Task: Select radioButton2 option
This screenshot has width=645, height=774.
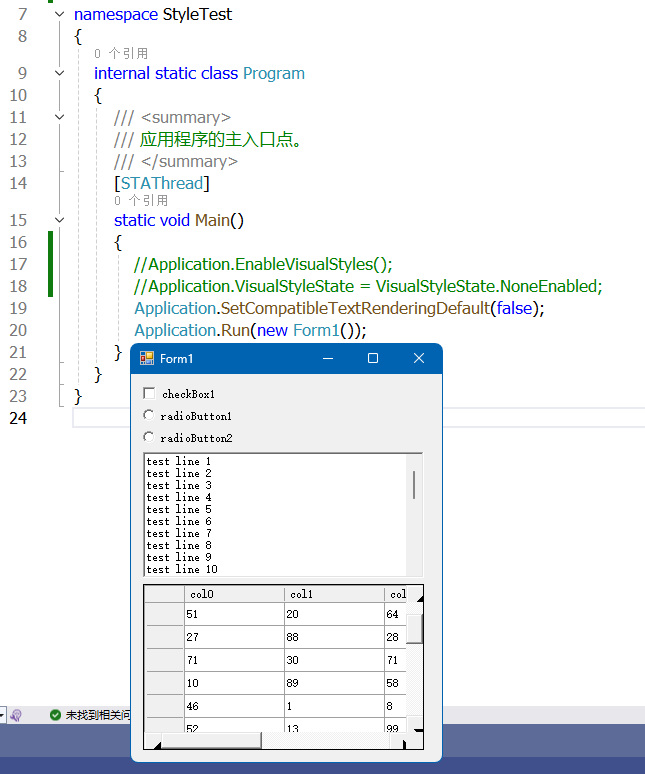Action: (148, 437)
